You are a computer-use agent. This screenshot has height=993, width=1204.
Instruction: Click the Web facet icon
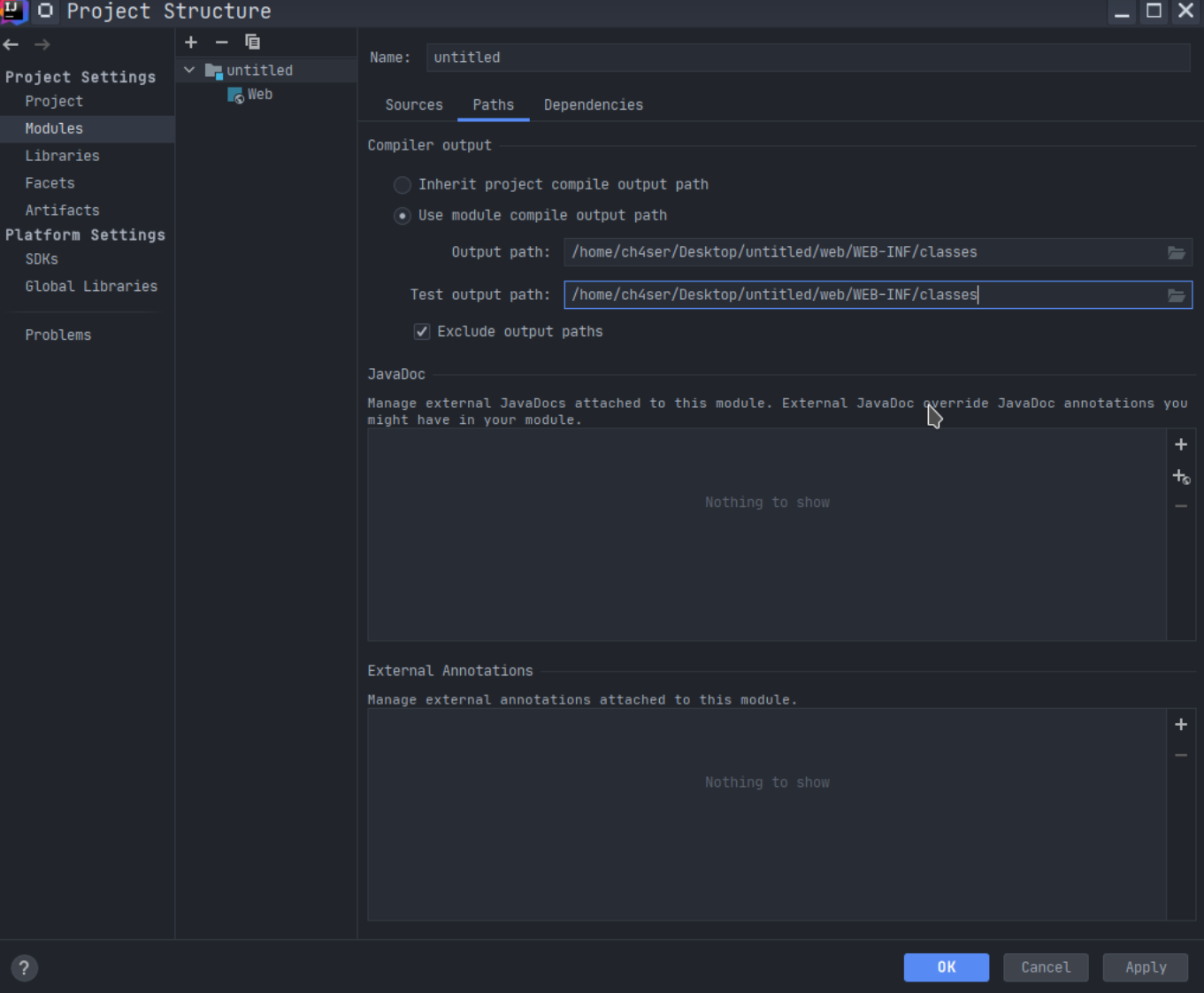click(x=235, y=95)
